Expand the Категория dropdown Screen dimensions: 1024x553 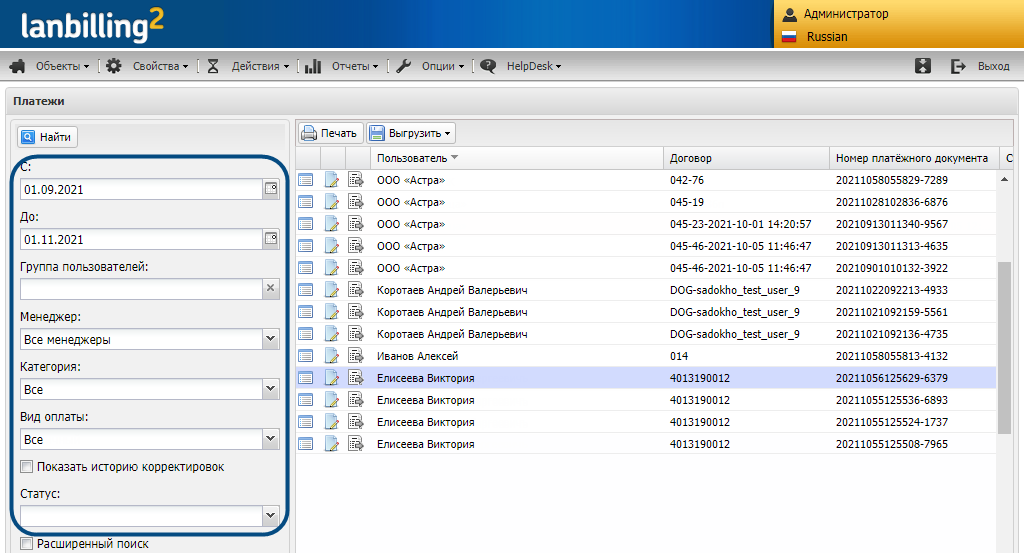(x=271, y=389)
